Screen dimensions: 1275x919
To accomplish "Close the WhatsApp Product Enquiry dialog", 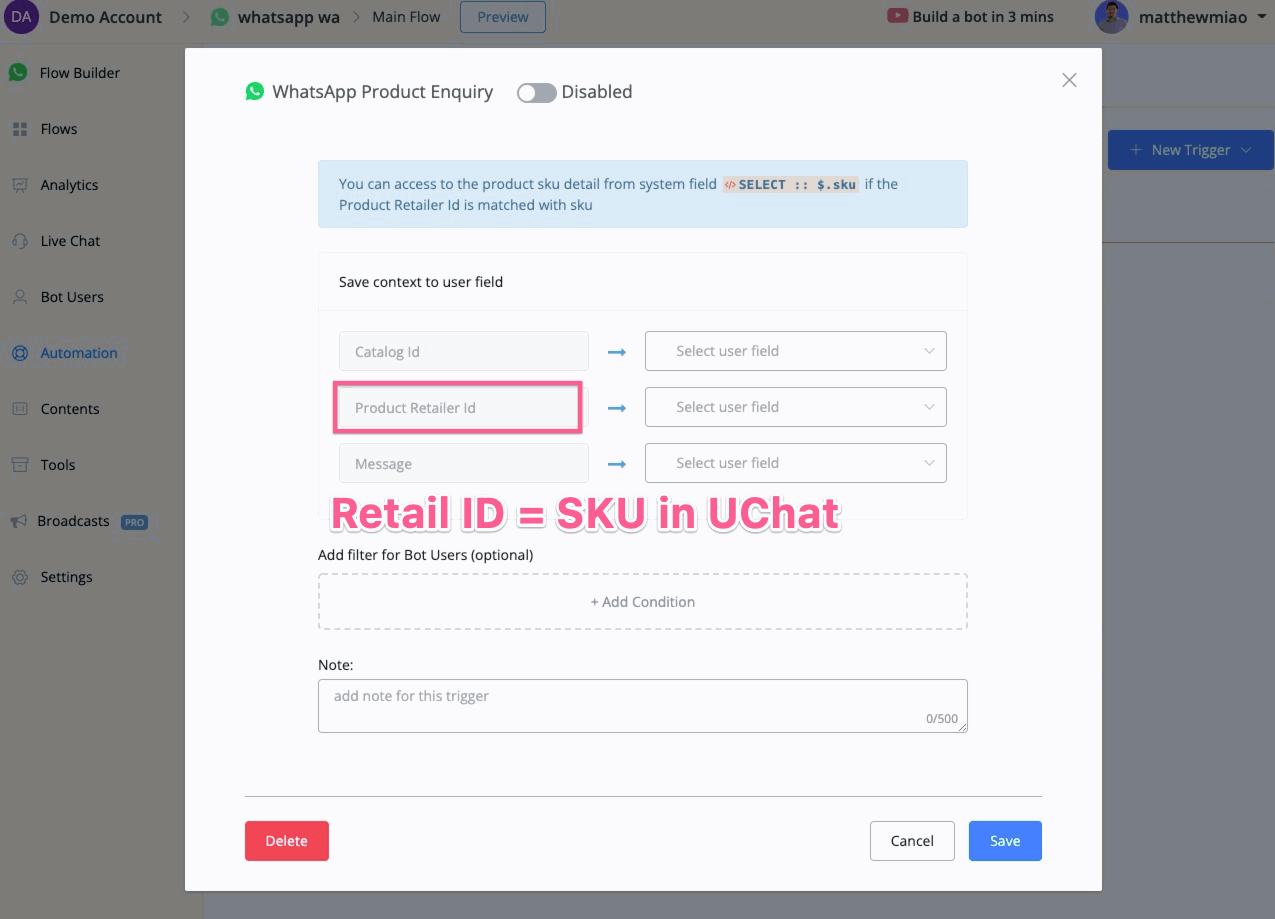I will 1069,80.
